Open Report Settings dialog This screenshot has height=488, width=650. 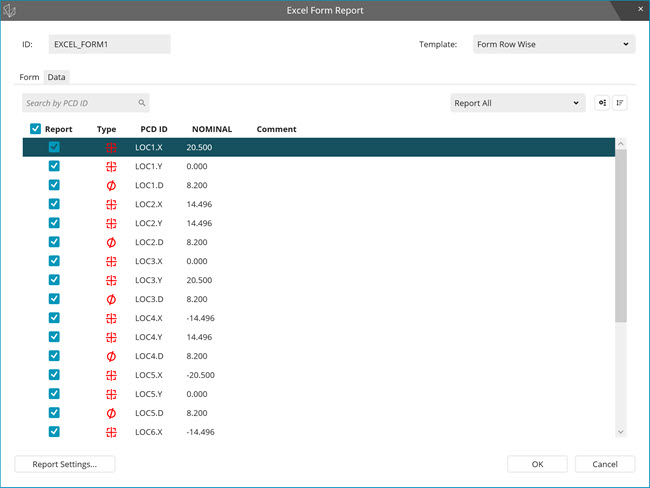(x=65, y=464)
